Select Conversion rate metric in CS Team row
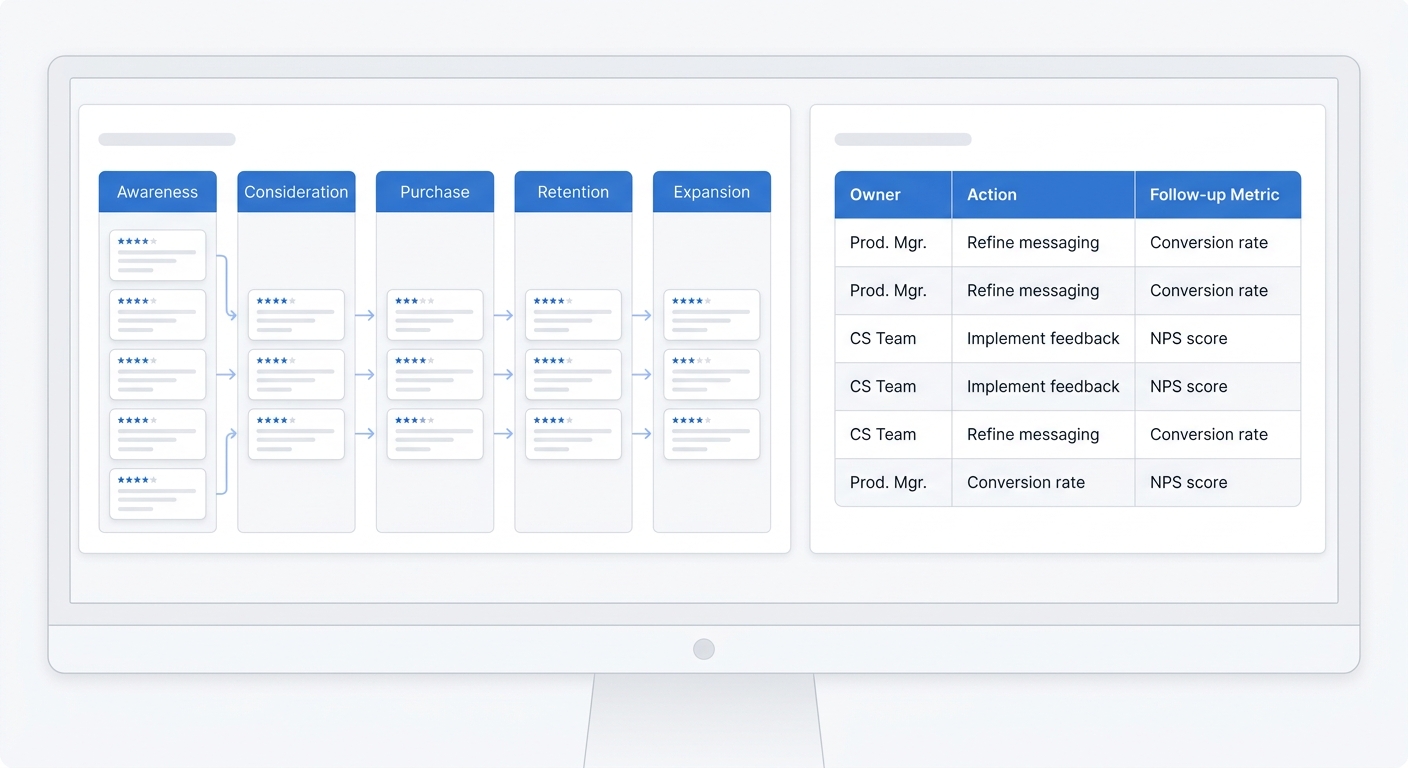1408x768 pixels. [1218, 435]
